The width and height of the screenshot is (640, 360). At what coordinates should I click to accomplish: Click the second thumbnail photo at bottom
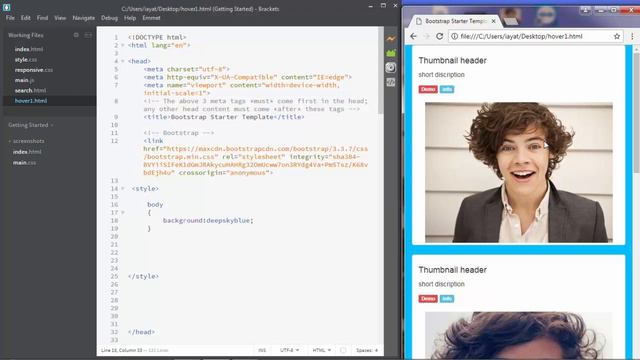[x=519, y=336]
